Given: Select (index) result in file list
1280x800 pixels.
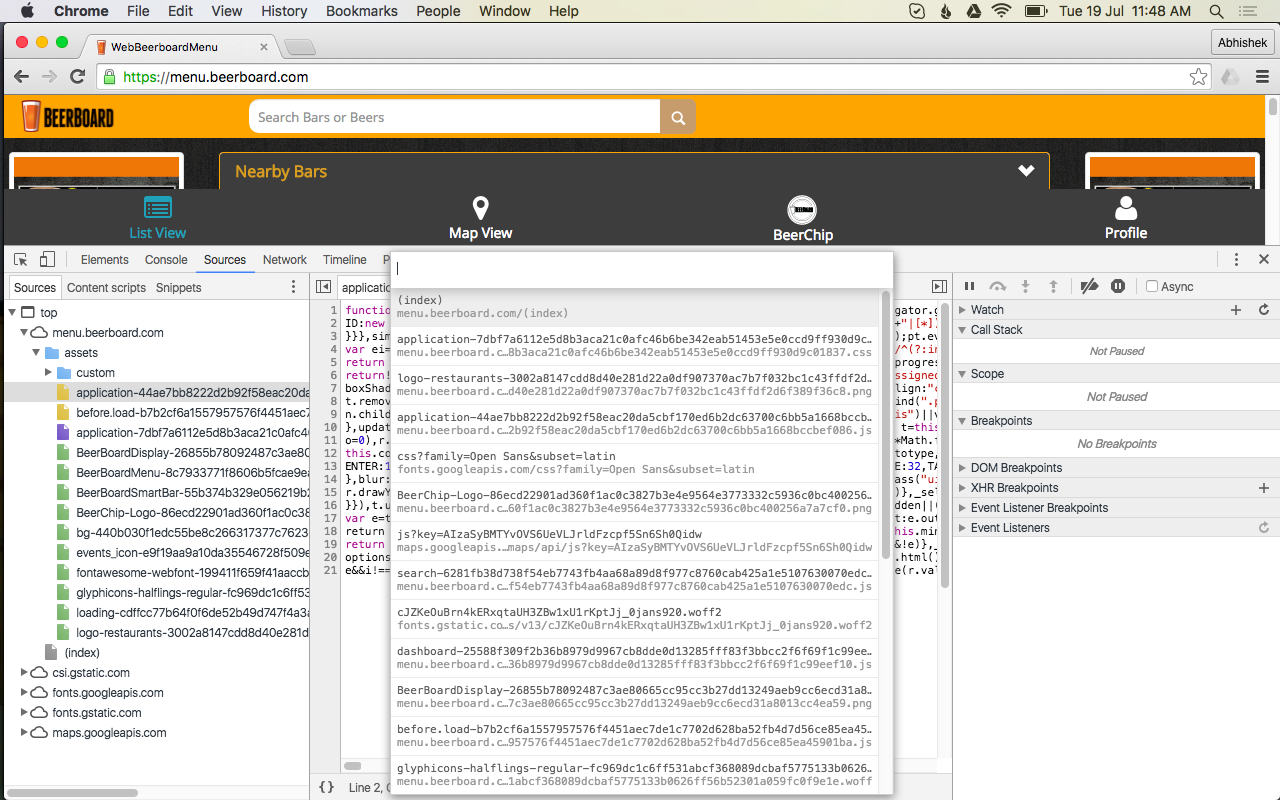Looking at the screenshot, I should pyautogui.click(x=634, y=307).
